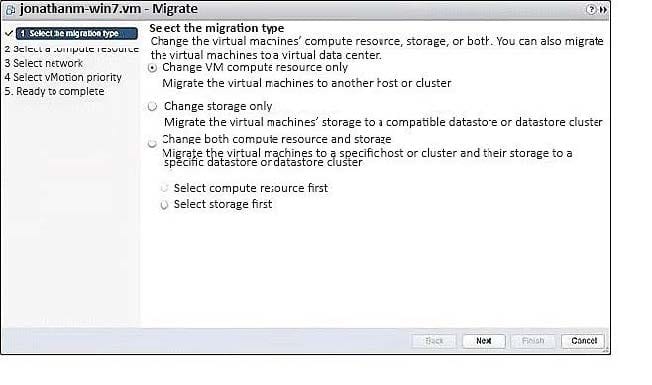Screen dimensions: 652x385
Task: Go to step 5 Ready to complete
Action: click(x=54, y=91)
